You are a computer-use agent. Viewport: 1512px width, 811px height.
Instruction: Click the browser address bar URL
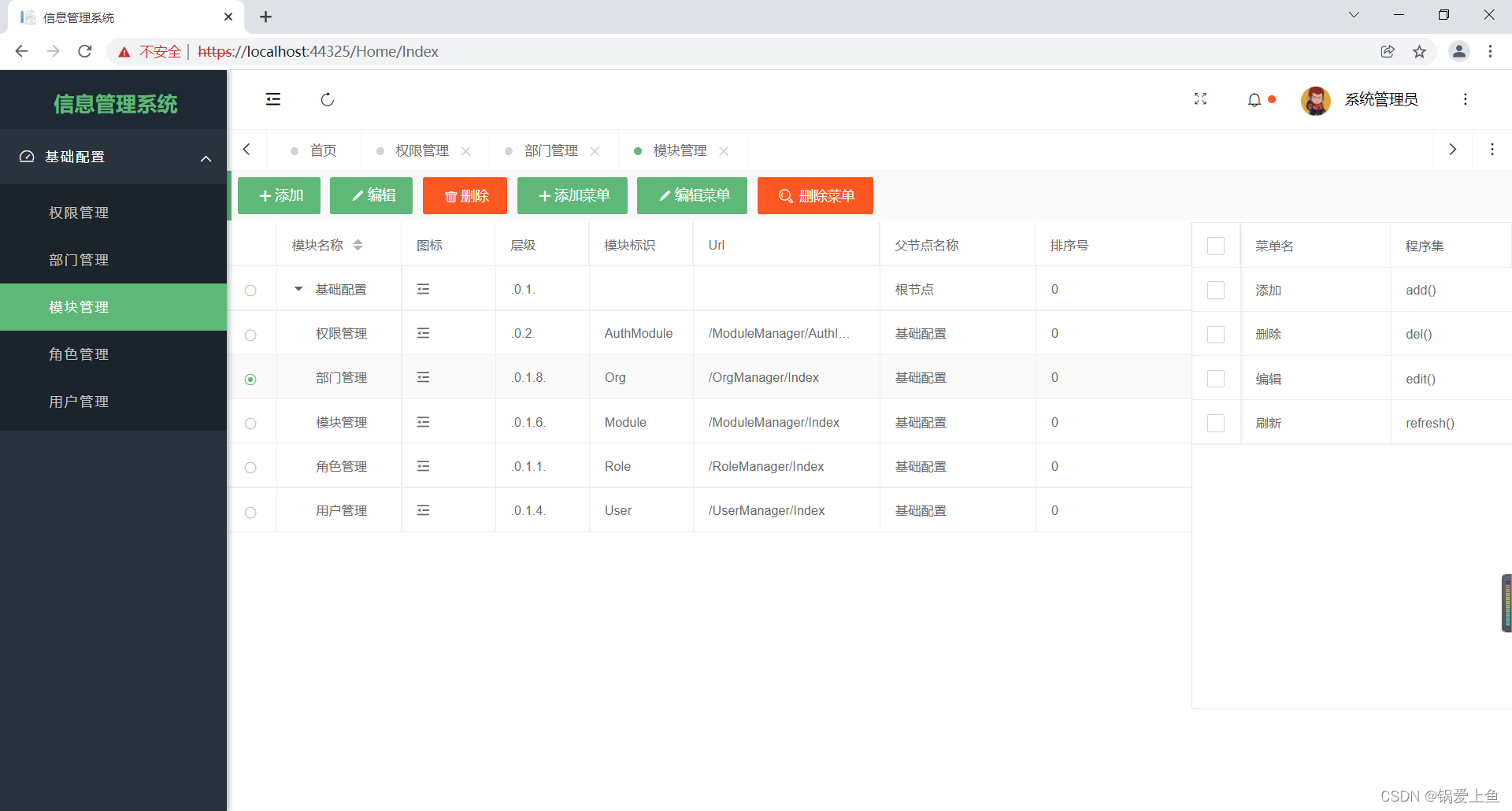pyautogui.click(x=318, y=51)
